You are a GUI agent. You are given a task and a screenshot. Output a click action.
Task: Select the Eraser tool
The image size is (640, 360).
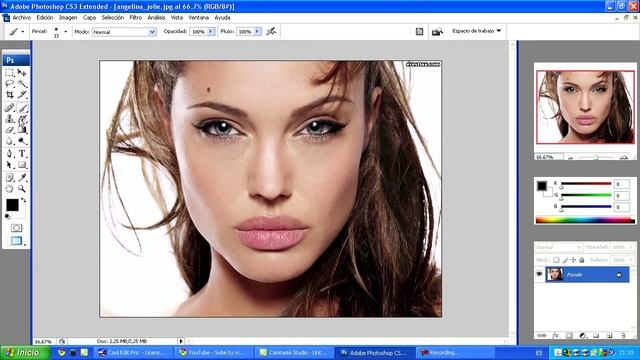click(9, 130)
